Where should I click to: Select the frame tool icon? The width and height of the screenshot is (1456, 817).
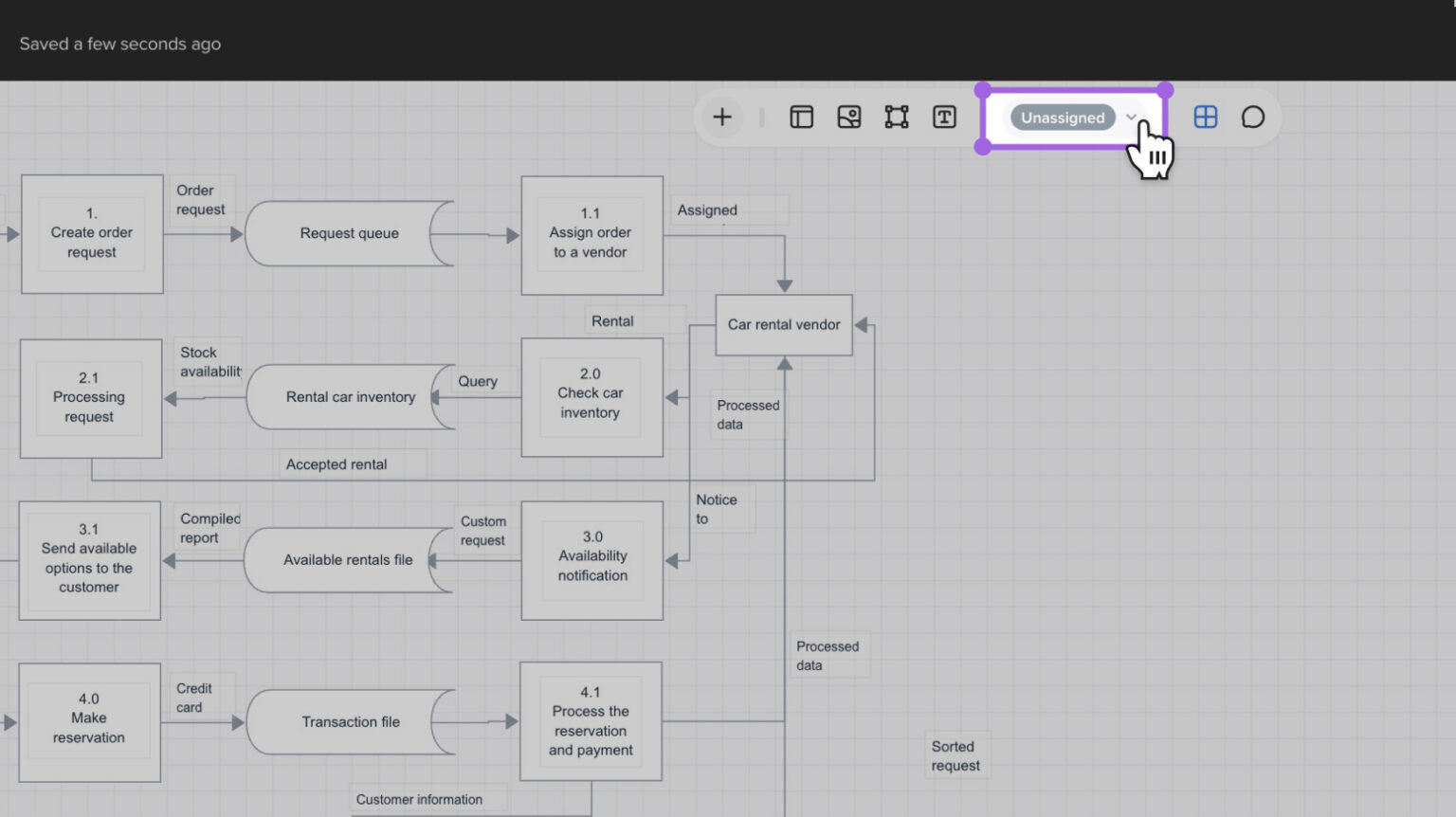896,117
